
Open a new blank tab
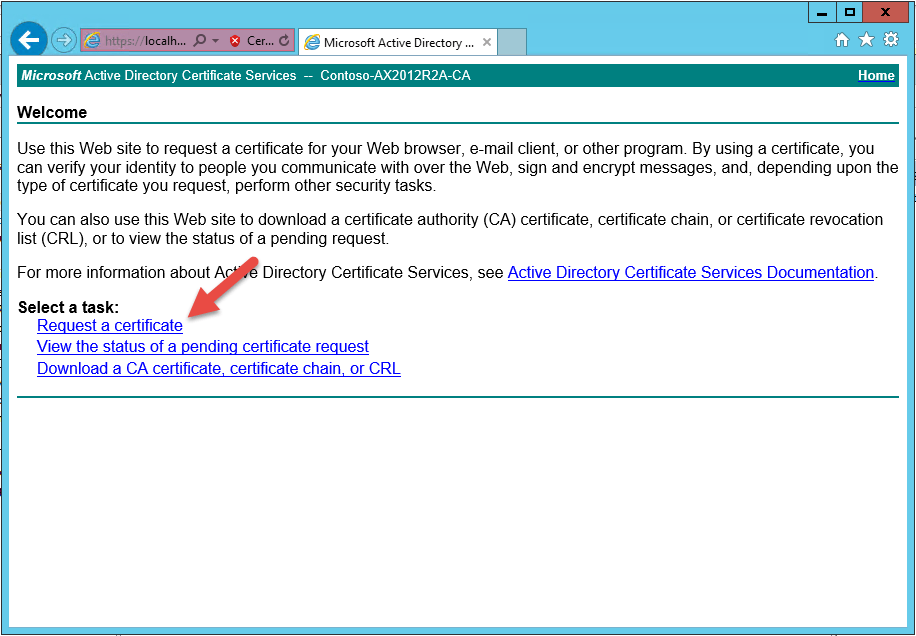[512, 42]
